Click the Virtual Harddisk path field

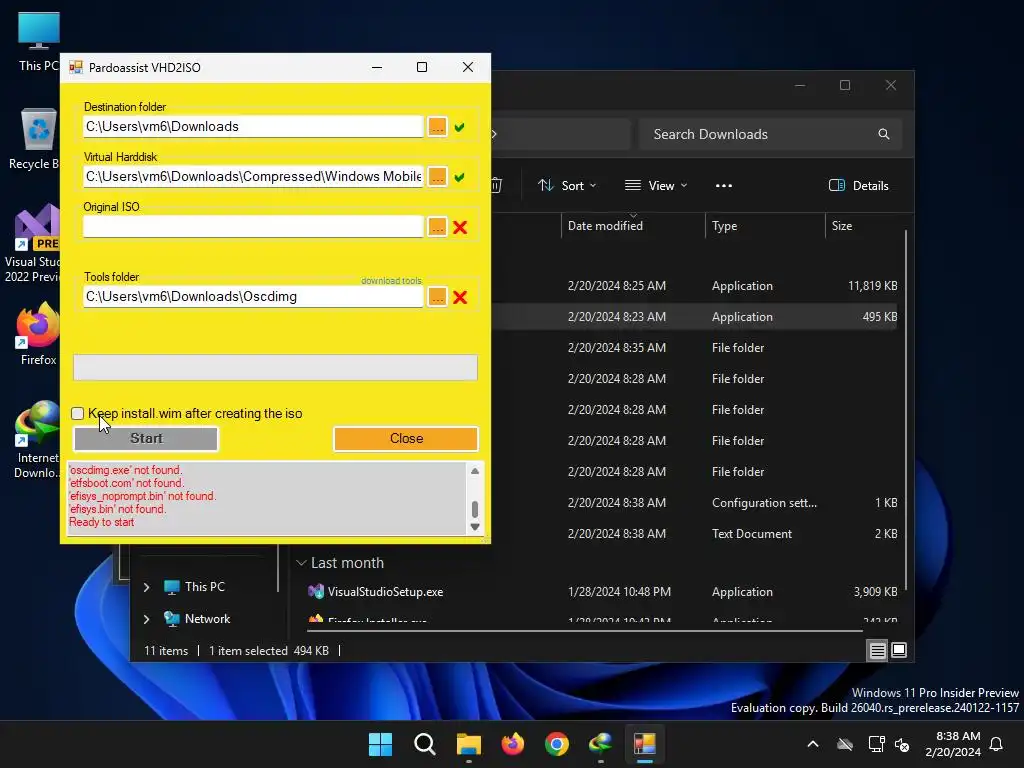click(x=253, y=177)
